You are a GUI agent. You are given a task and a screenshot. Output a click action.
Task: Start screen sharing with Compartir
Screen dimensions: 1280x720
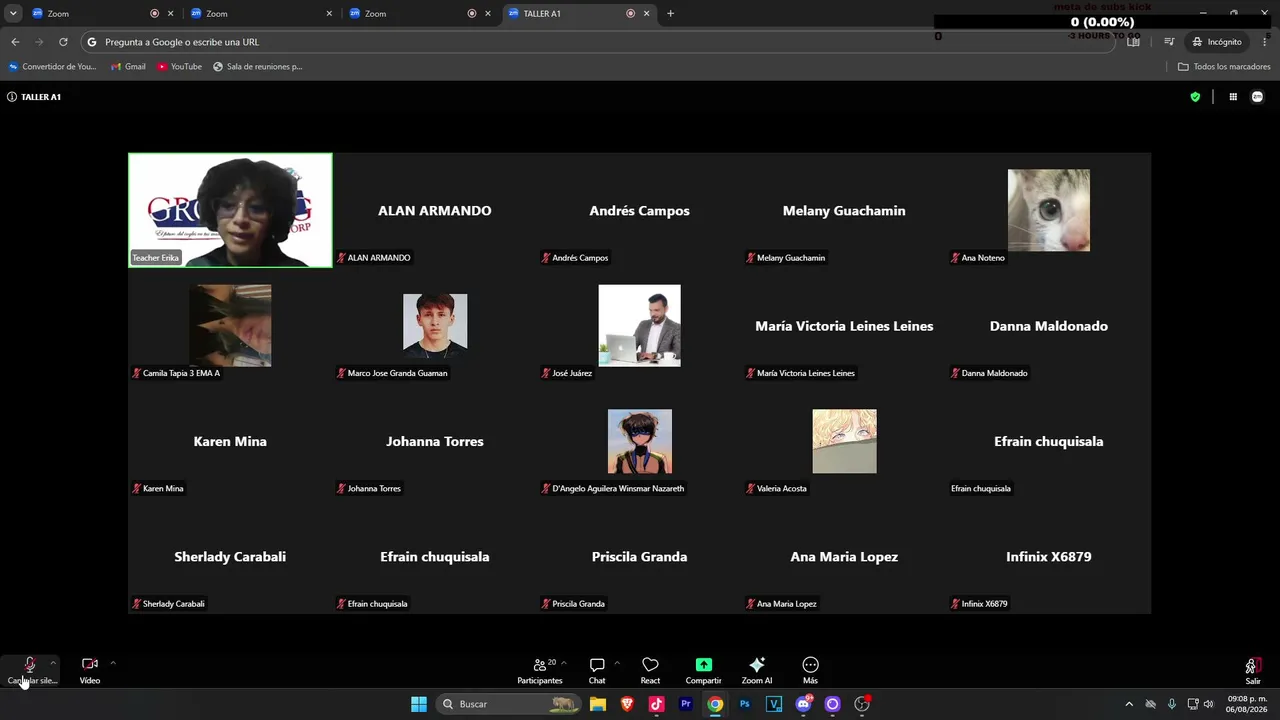click(703, 669)
